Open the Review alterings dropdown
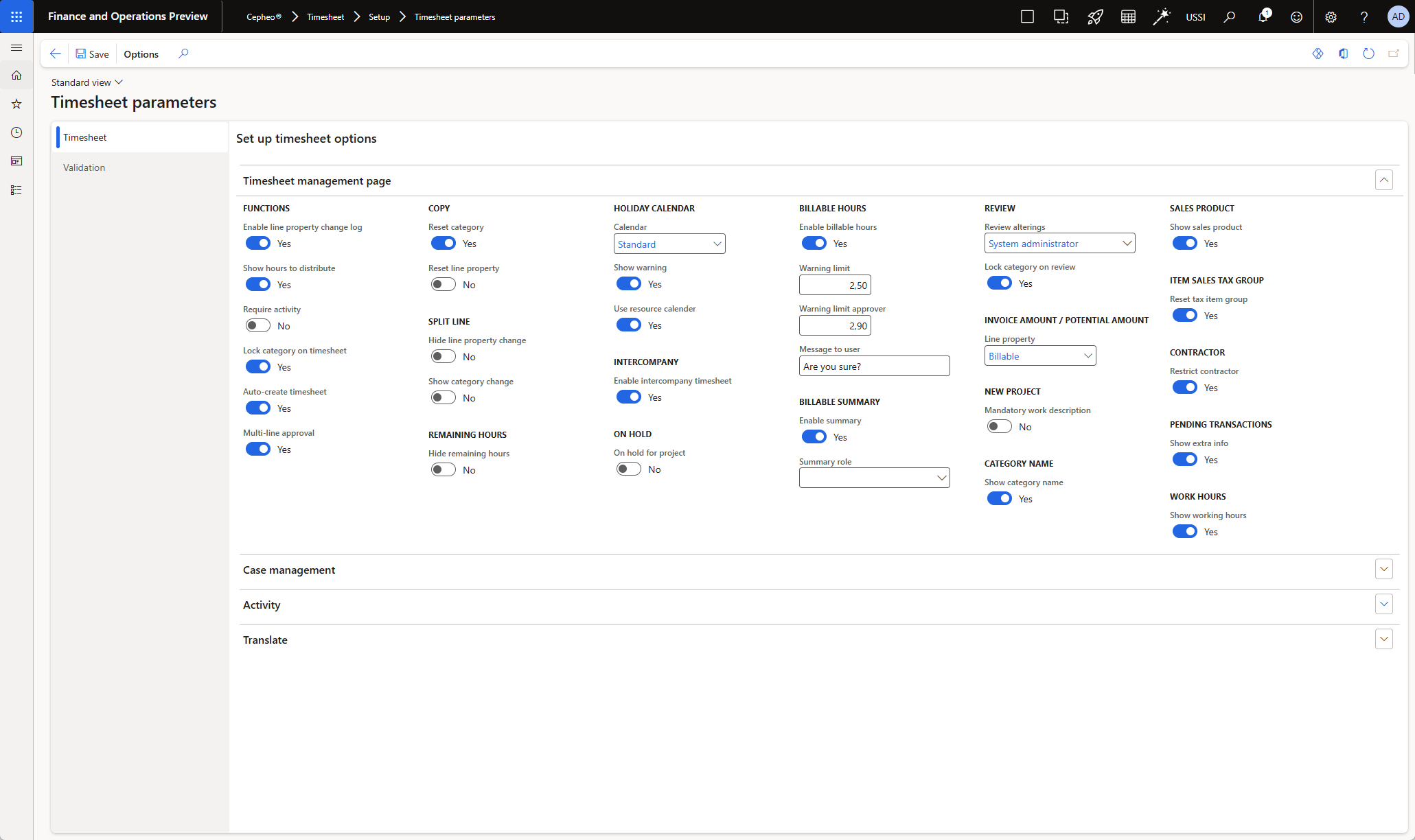The height and width of the screenshot is (840, 1415). [1127, 244]
